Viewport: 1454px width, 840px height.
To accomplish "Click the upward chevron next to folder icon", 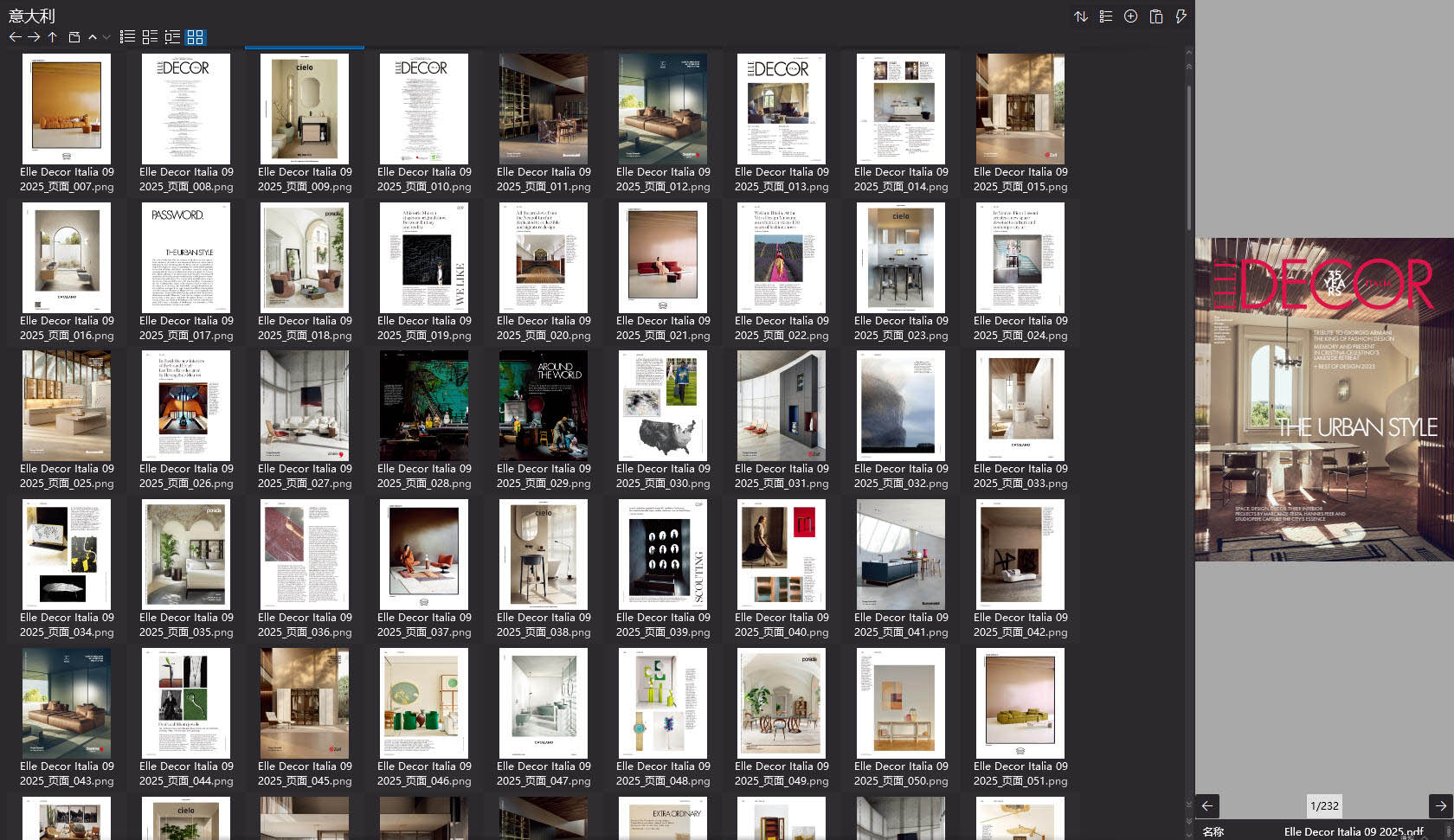I will (93, 37).
